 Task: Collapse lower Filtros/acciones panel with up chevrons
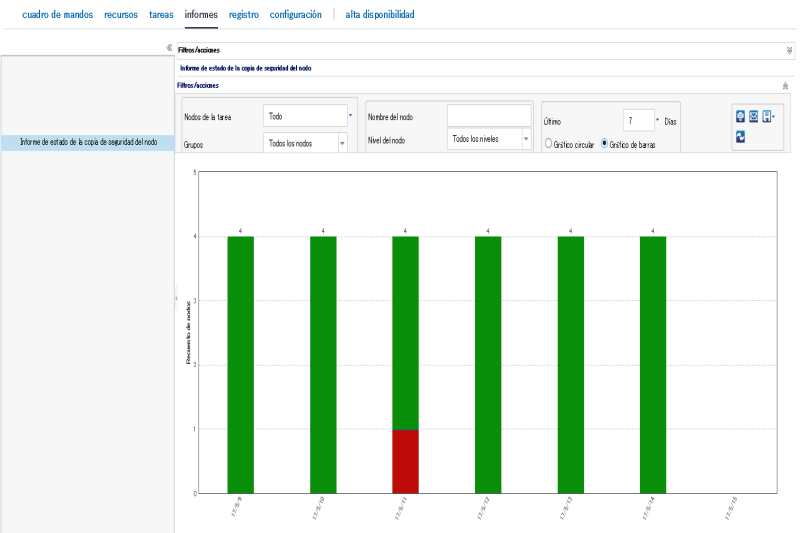click(785, 86)
